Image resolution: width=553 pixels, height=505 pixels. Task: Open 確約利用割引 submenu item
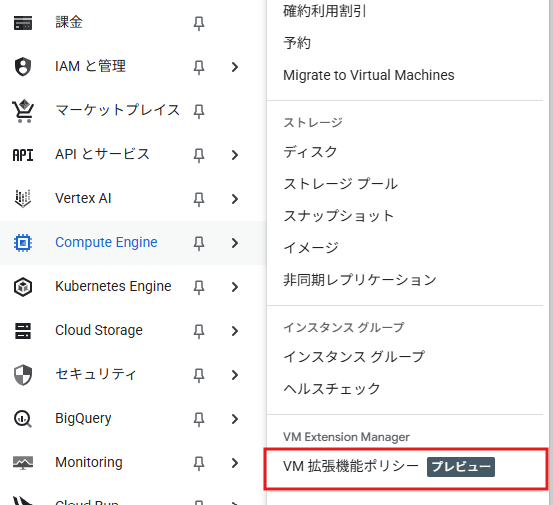[x=324, y=11]
